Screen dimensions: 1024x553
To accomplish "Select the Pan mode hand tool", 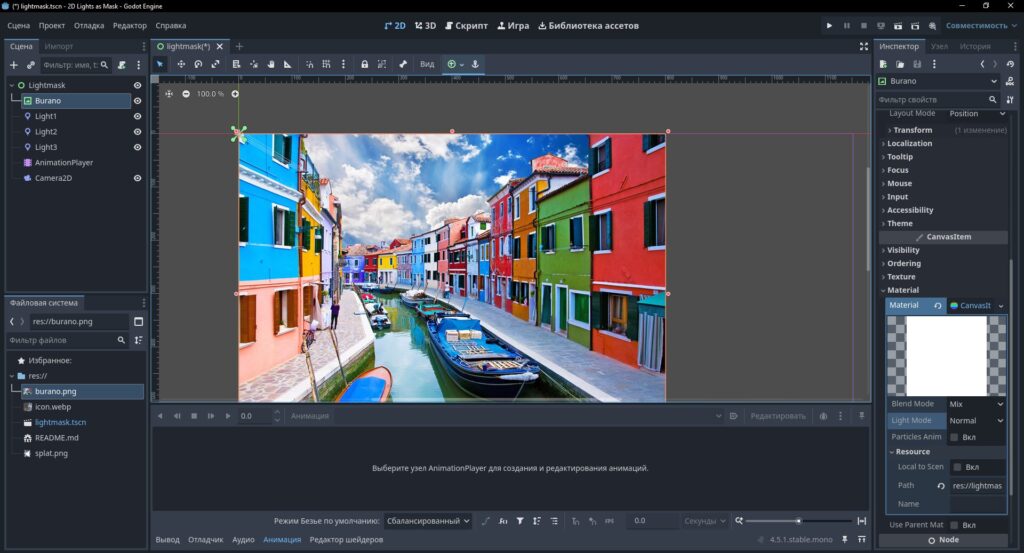I will coord(270,64).
